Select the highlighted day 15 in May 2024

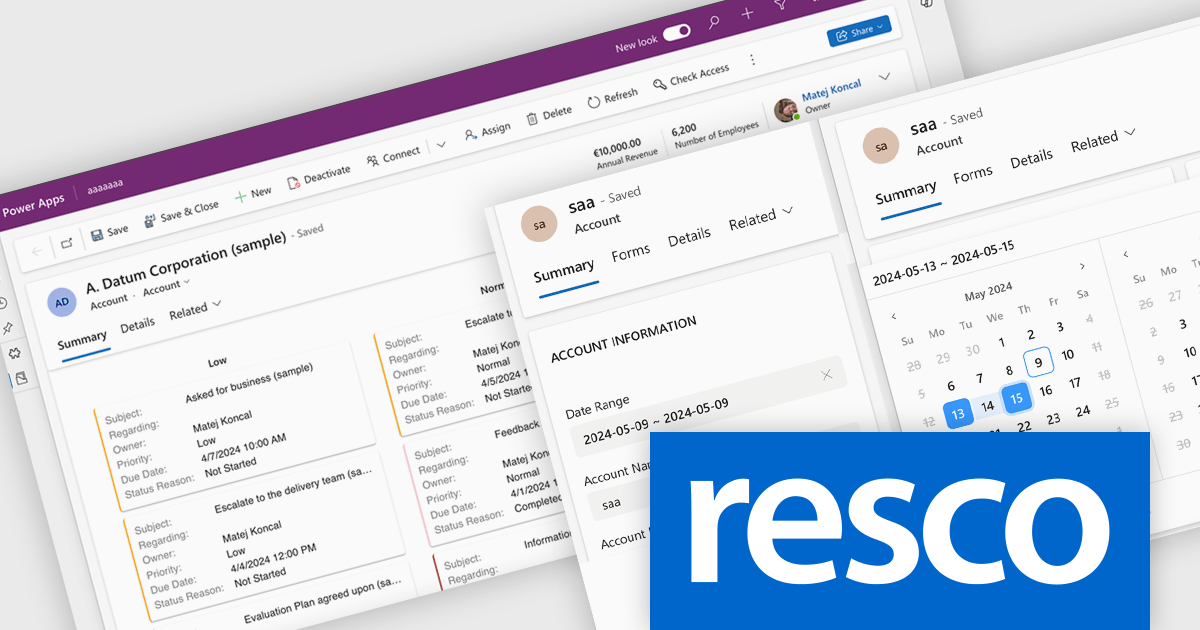[x=1015, y=398]
